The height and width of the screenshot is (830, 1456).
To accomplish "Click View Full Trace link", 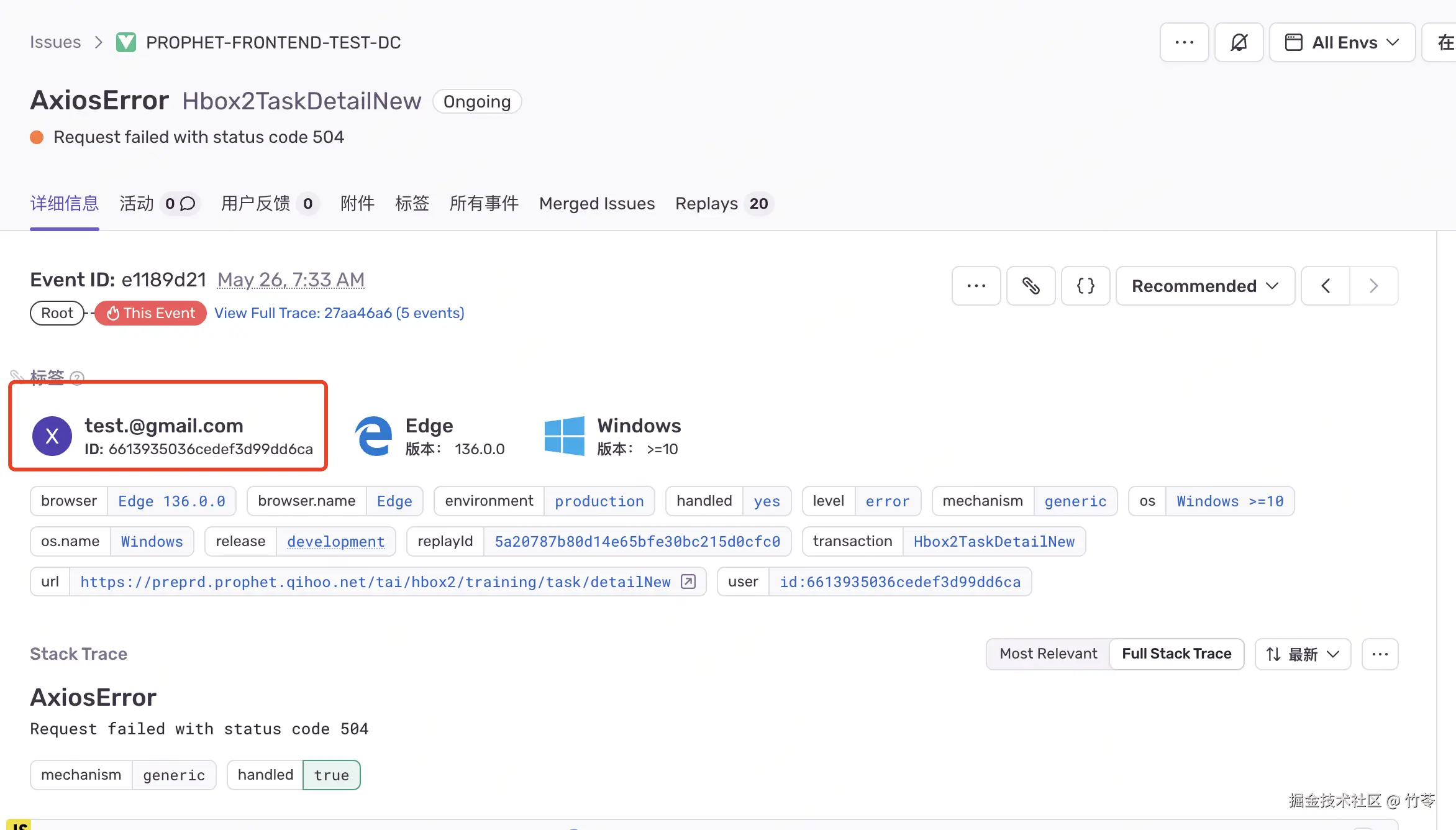I will point(339,313).
